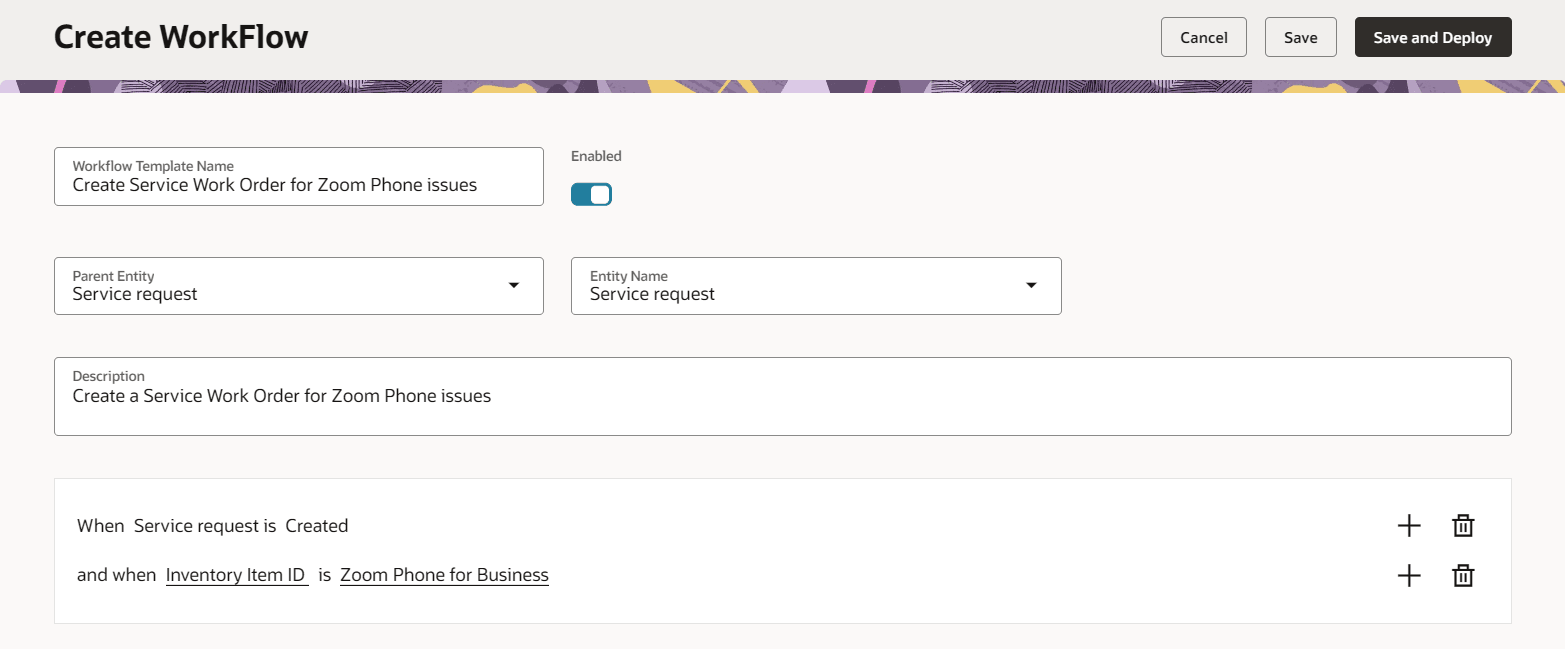1565x649 pixels.
Task: Click the Save and Deploy button
Action: coord(1432,37)
